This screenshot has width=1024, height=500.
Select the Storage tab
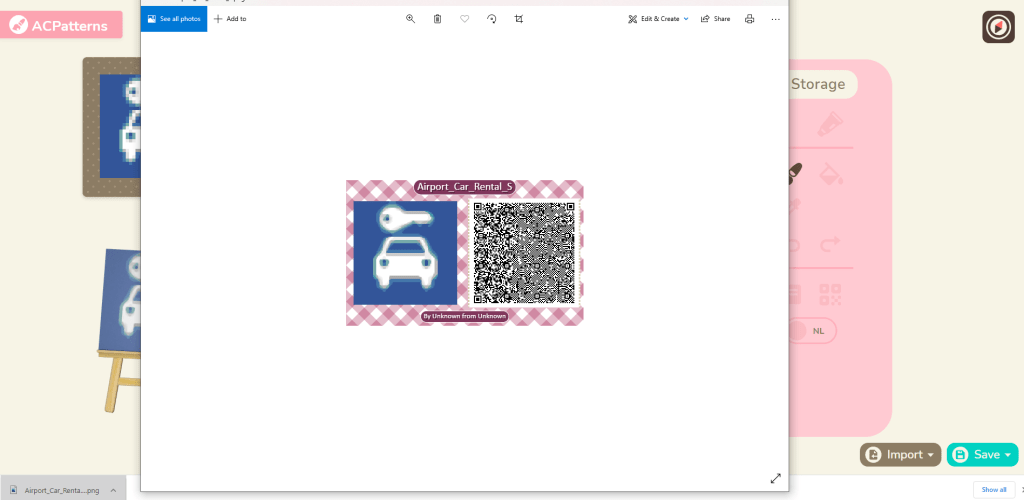[817, 85]
